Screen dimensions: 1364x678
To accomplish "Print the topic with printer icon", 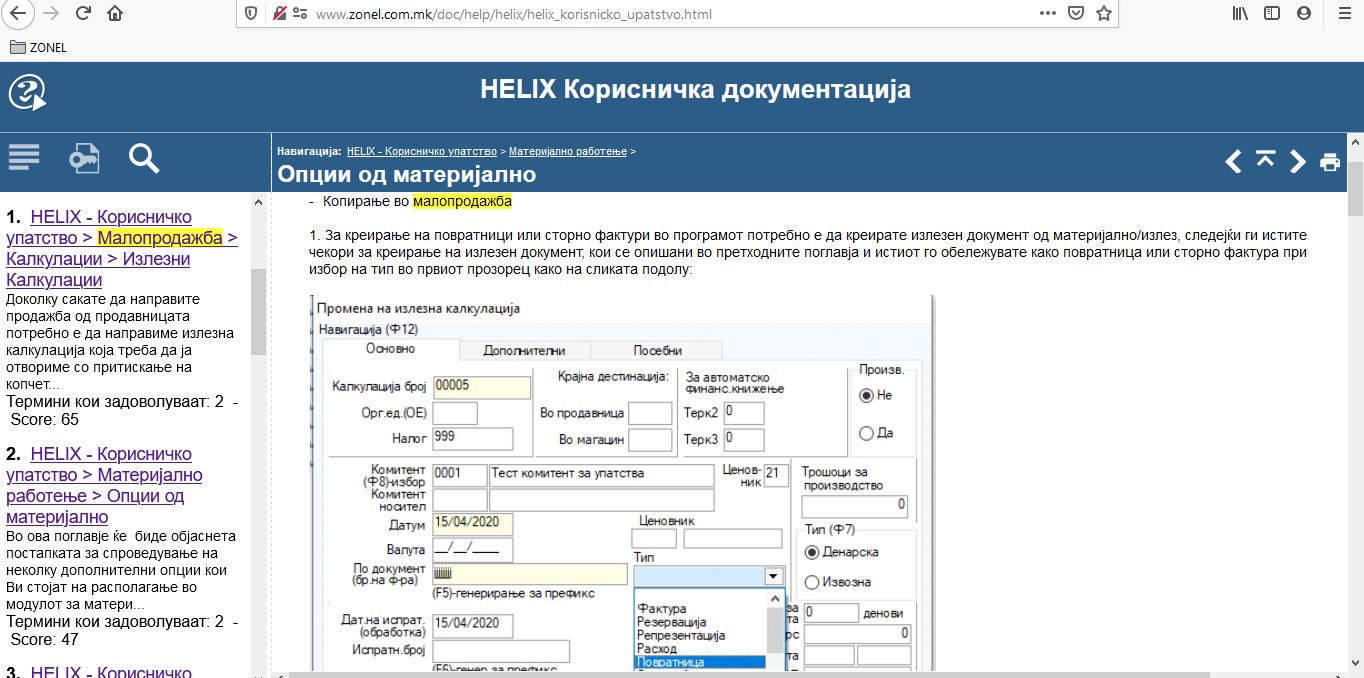I will [1329, 161].
